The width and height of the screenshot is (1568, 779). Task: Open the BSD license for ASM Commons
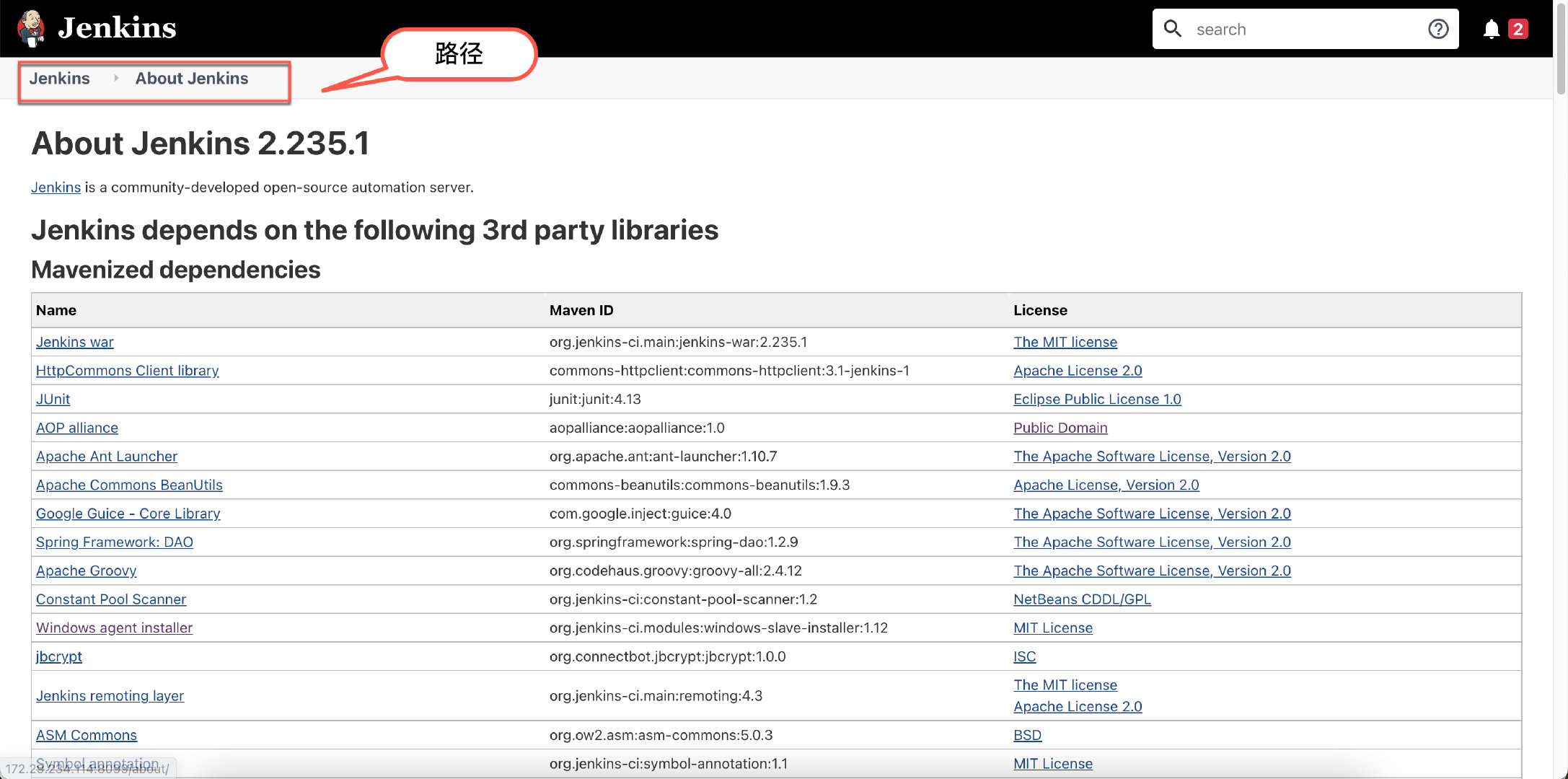tap(1026, 734)
